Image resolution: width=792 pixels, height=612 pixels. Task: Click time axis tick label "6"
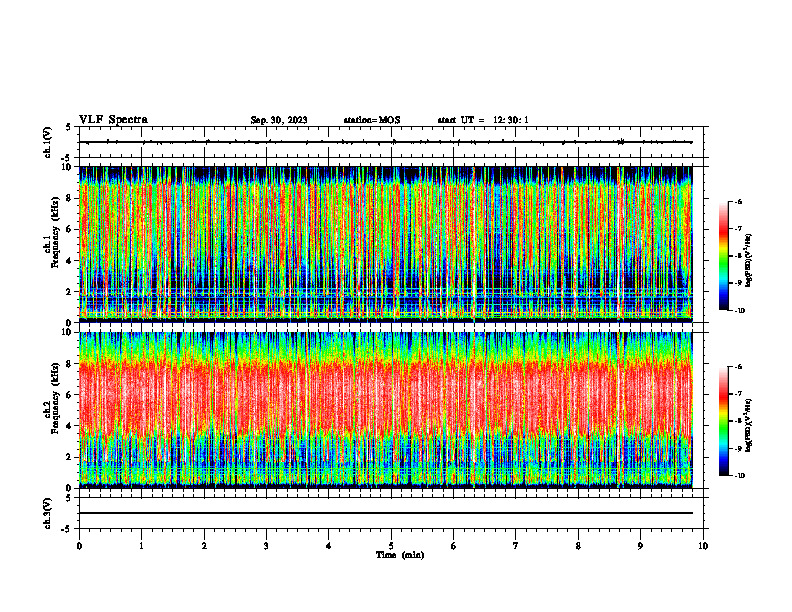(x=454, y=546)
